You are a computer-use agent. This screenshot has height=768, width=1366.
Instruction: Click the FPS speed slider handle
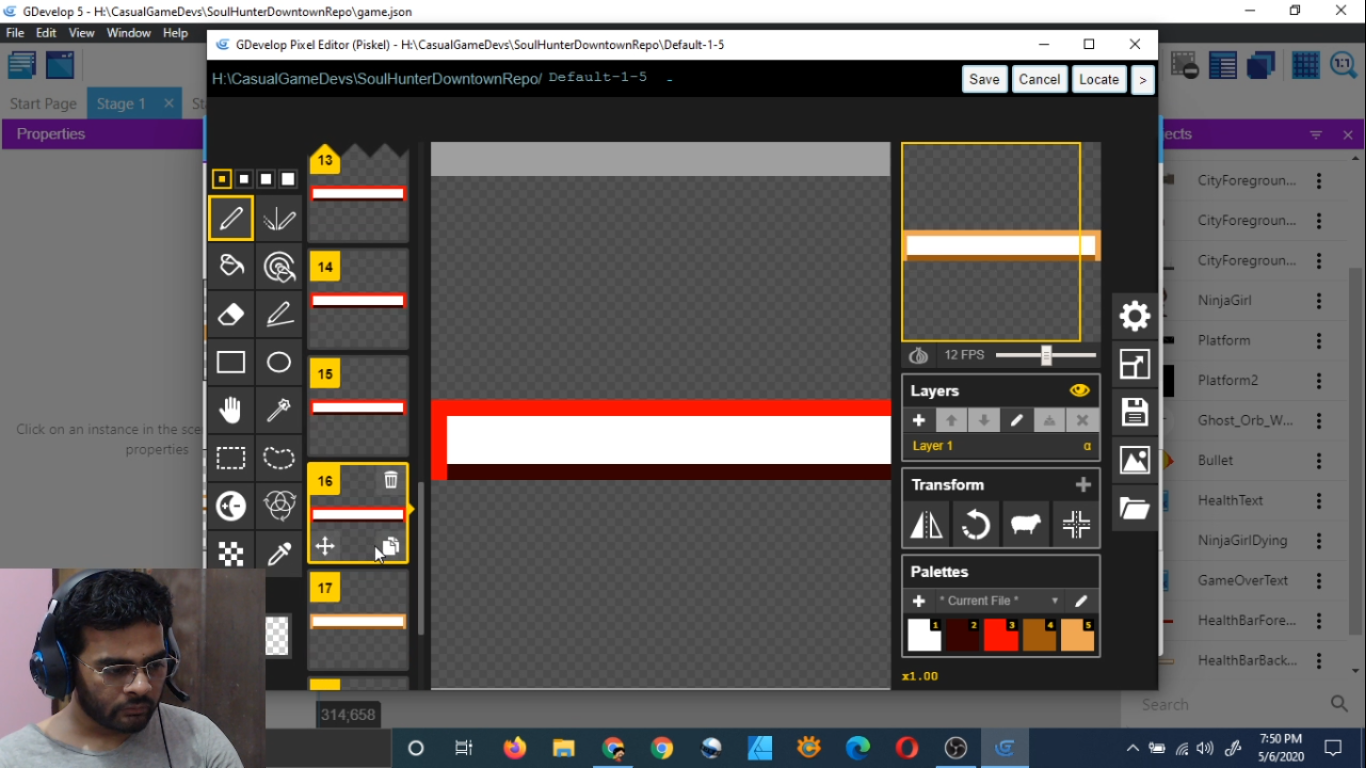[1046, 355]
